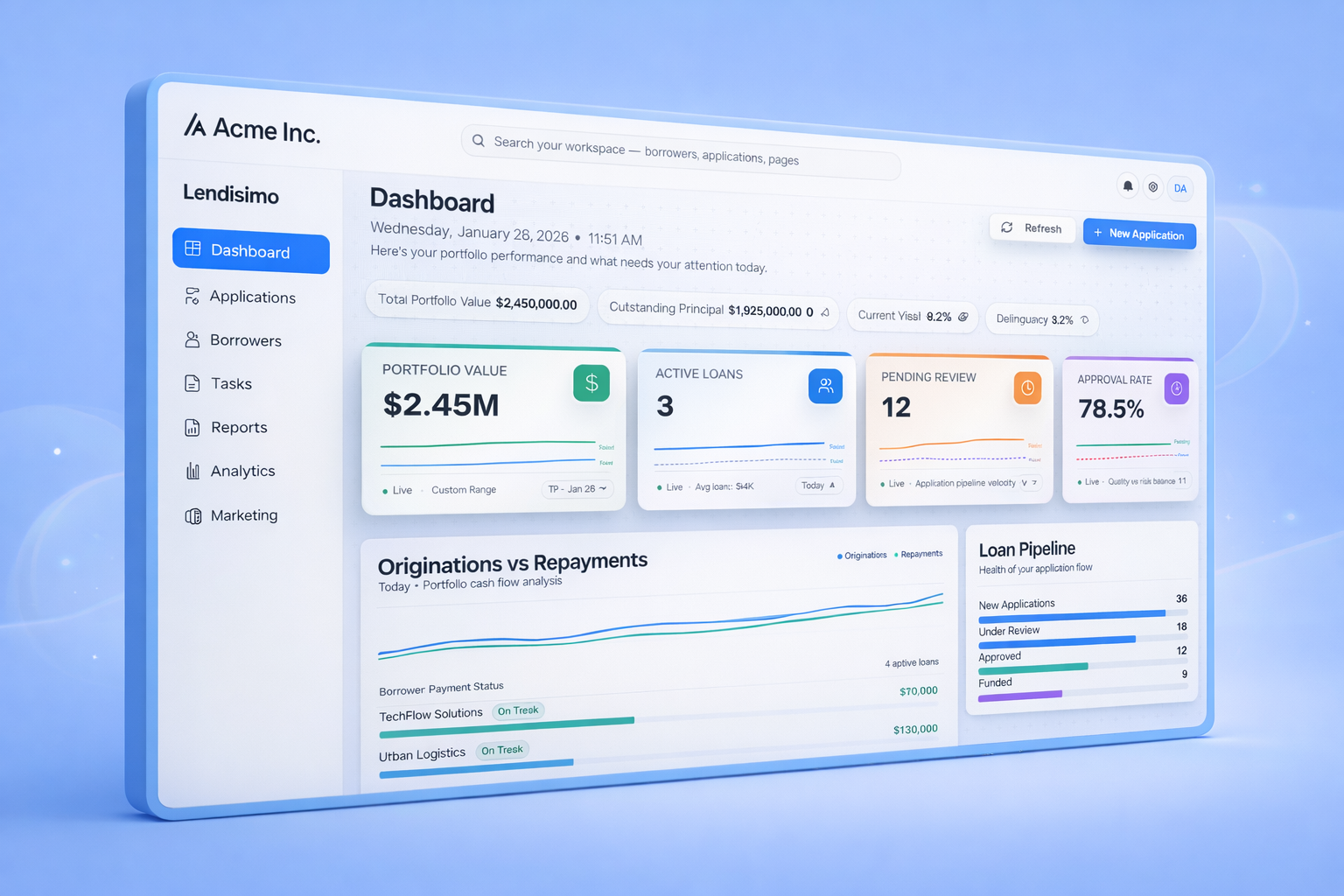The width and height of the screenshot is (1344, 896).
Task: Click the Tasks document icon
Action: (x=192, y=383)
